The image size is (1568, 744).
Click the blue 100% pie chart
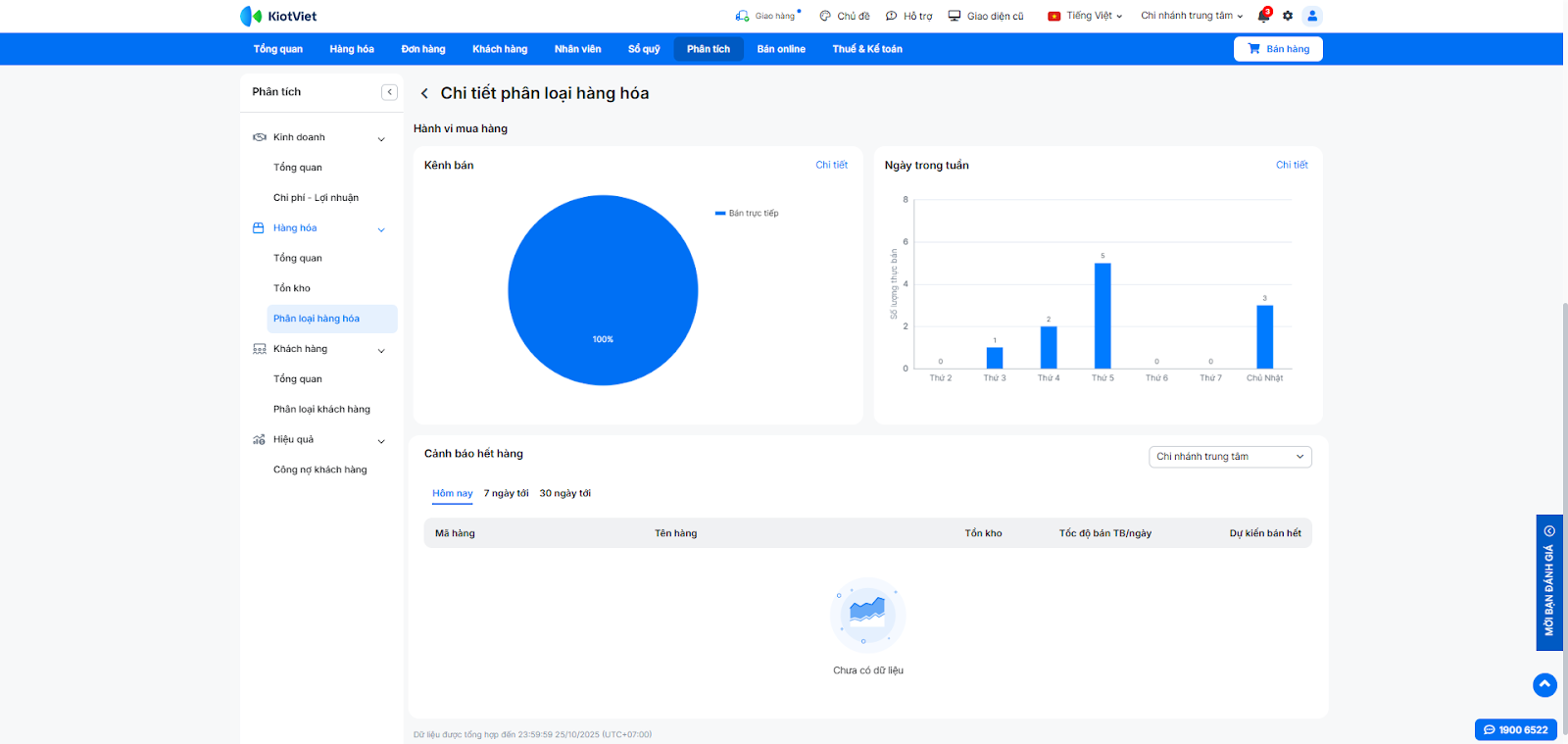pyautogui.click(x=603, y=290)
